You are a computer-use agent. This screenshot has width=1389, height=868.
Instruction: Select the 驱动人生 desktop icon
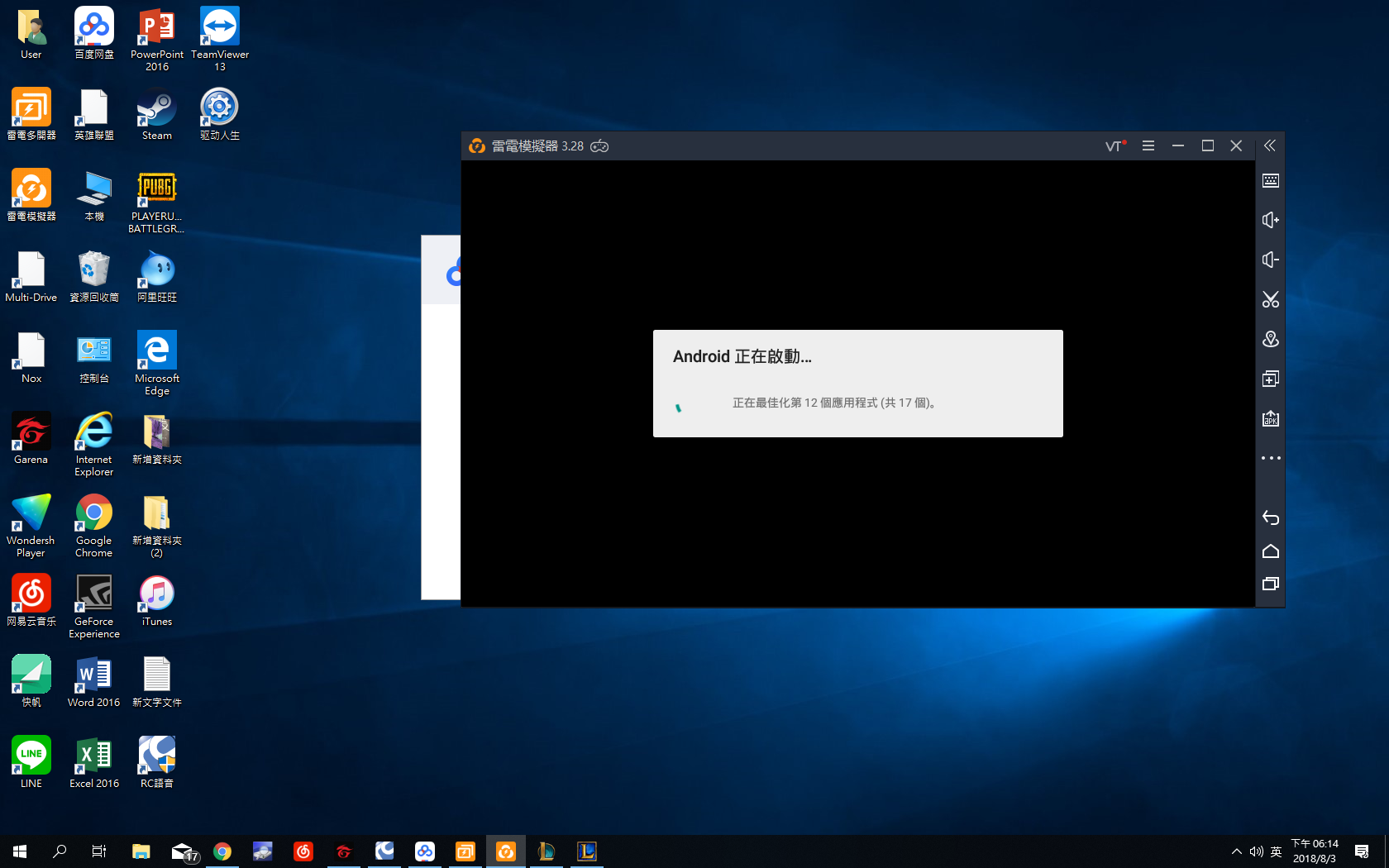click(220, 114)
